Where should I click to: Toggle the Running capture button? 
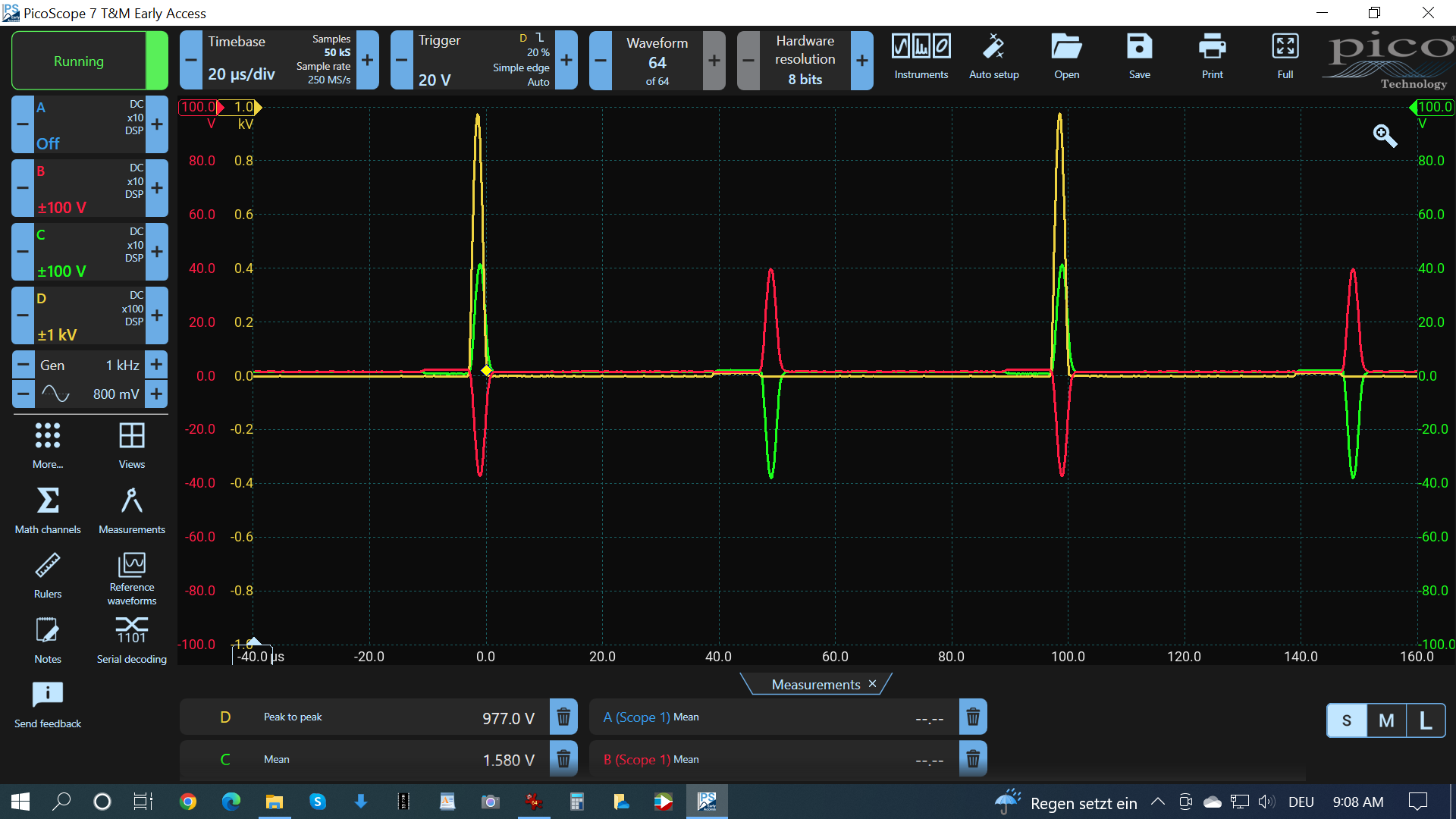79,61
